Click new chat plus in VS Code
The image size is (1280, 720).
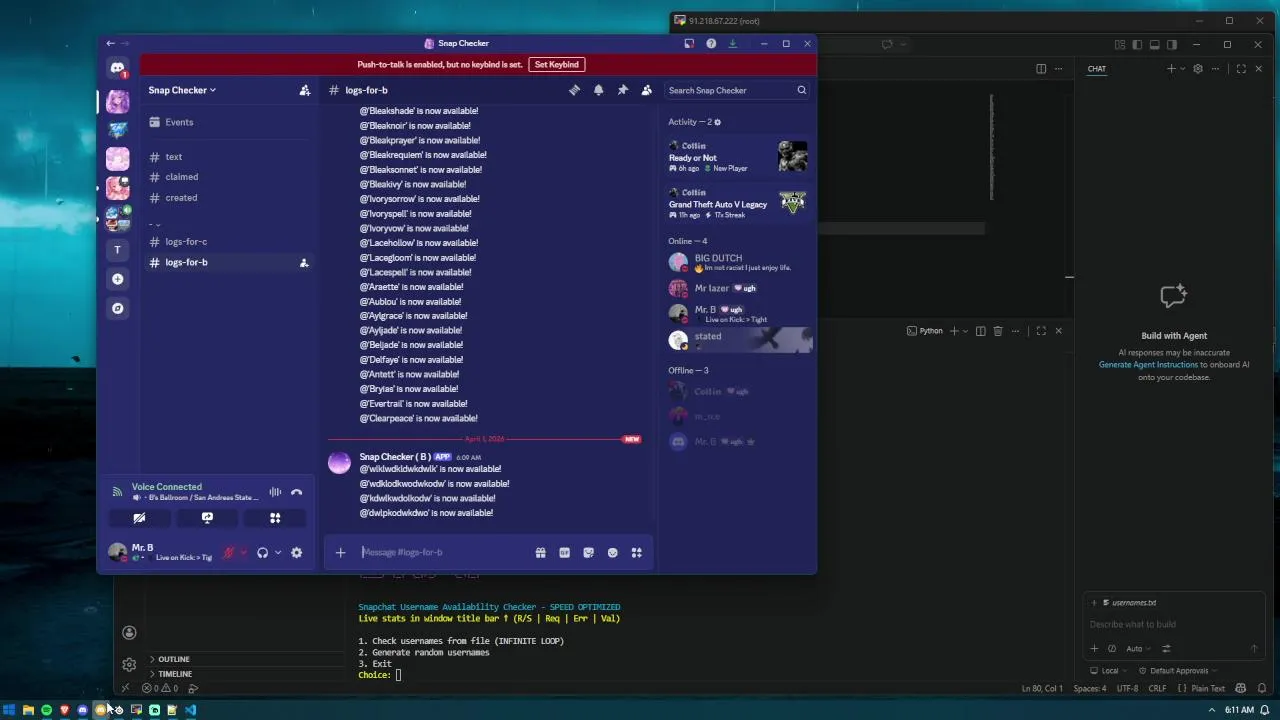pos(1171,69)
